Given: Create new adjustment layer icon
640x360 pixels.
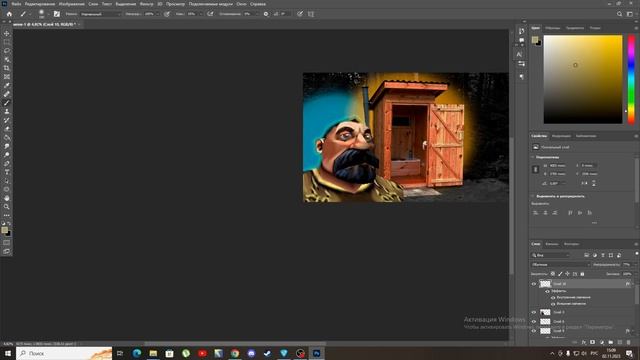Looking at the screenshot, I should 602,342.
